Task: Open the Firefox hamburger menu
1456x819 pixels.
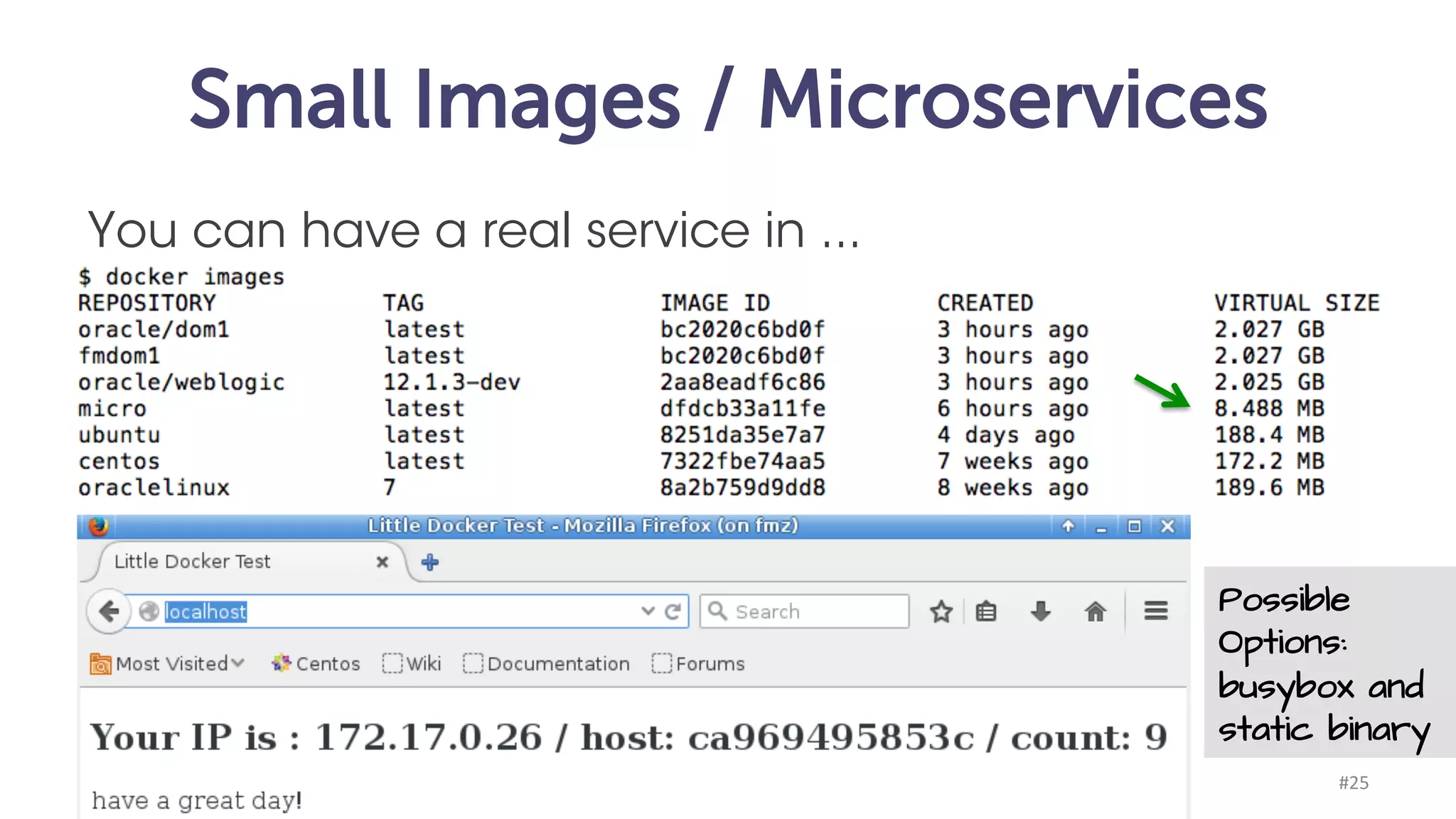Action: [1156, 611]
